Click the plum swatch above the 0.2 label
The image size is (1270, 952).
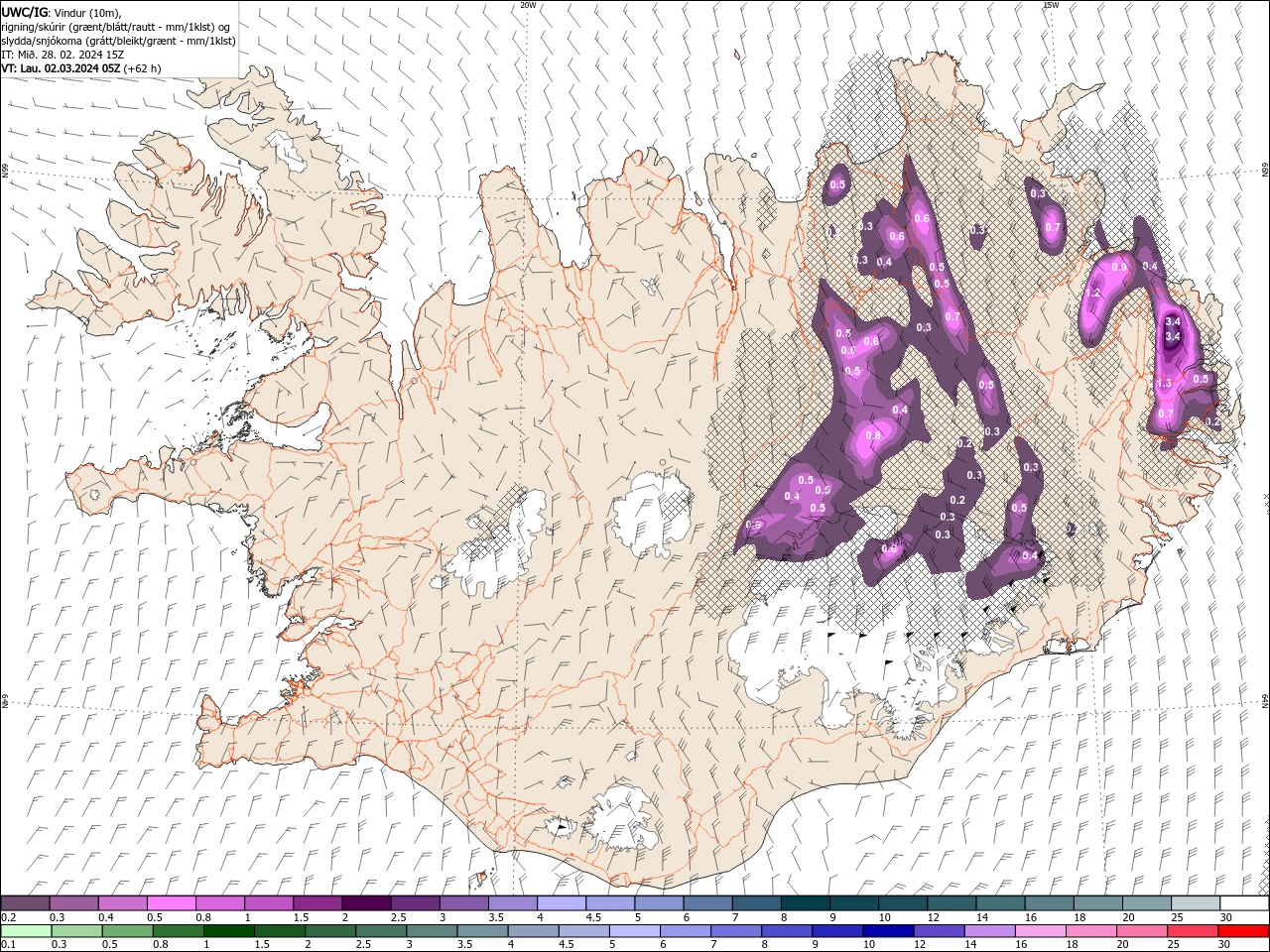[26, 903]
